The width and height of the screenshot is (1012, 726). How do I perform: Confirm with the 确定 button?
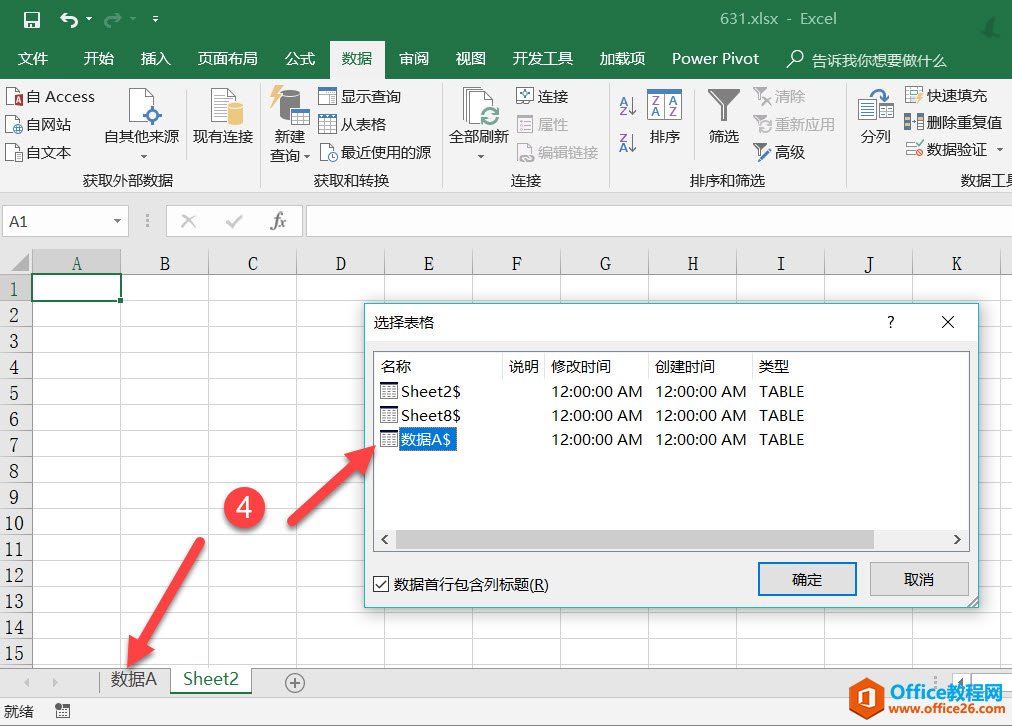[x=806, y=580]
